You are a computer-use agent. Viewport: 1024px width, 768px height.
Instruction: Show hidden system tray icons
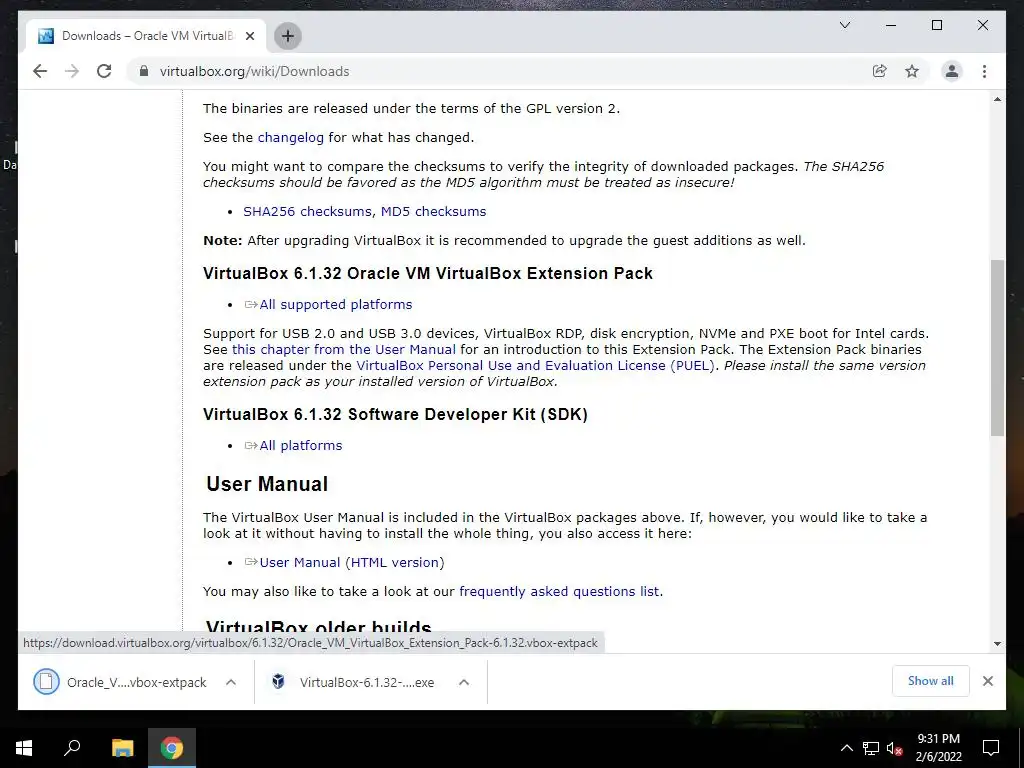pyautogui.click(x=846, y=748)
